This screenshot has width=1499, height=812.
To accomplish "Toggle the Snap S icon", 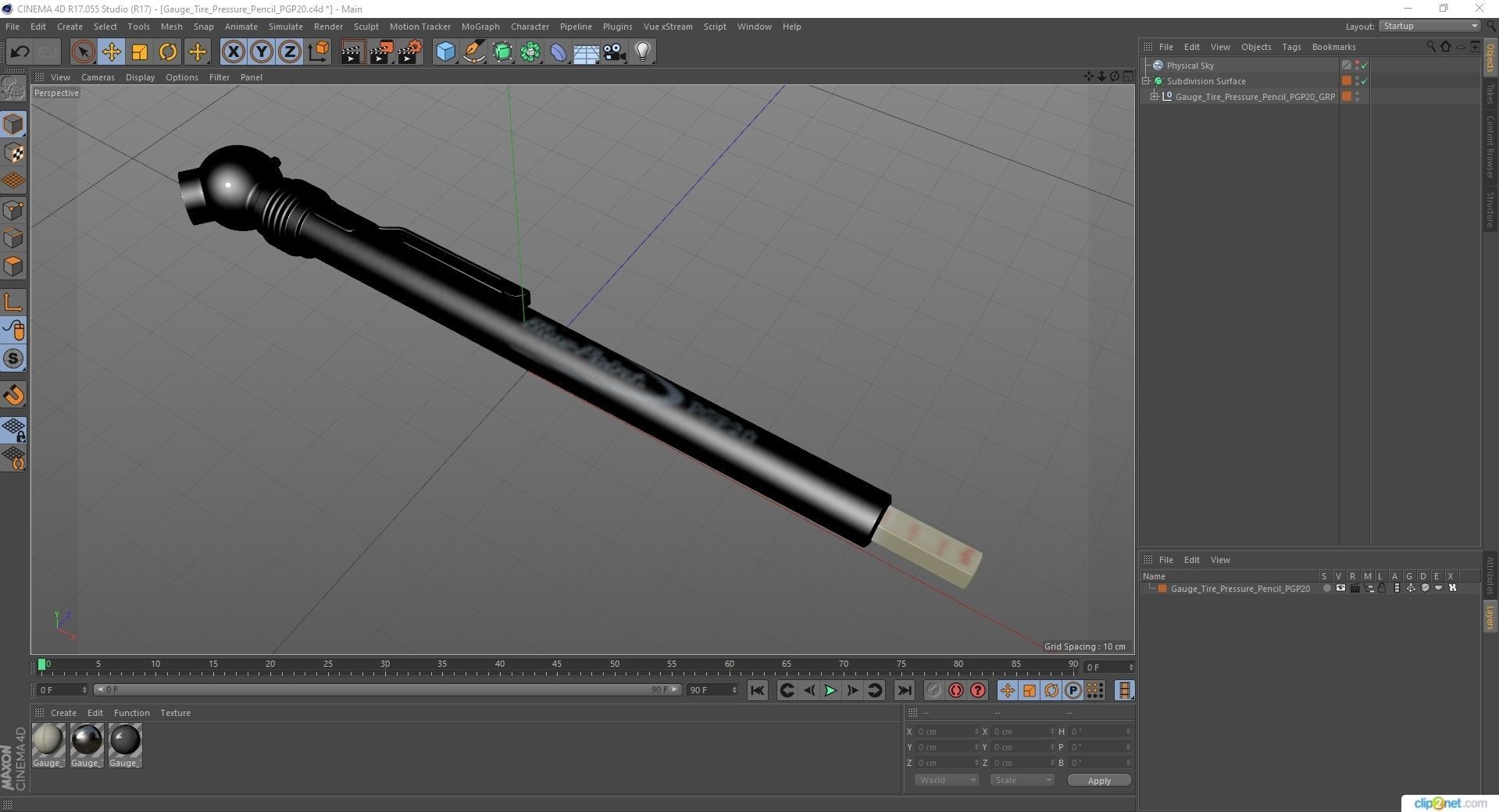I will point(13,359).
